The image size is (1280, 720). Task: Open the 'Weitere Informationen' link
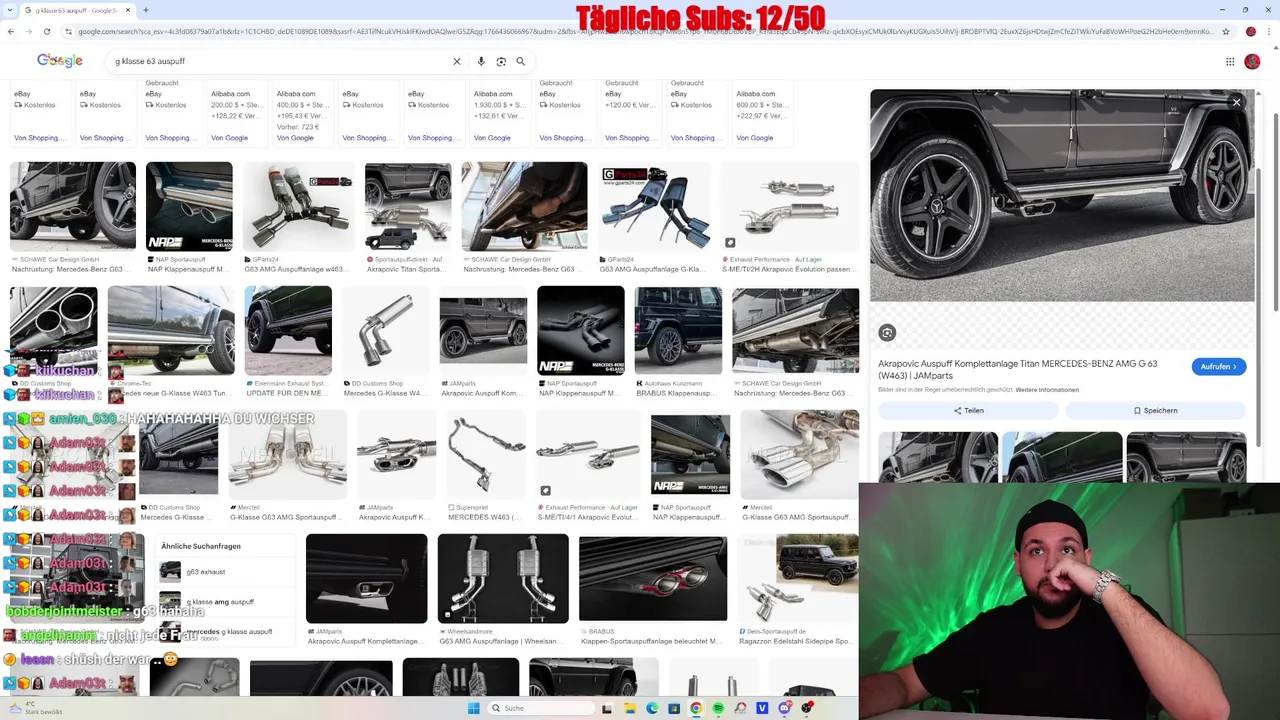click(1047, 390)
